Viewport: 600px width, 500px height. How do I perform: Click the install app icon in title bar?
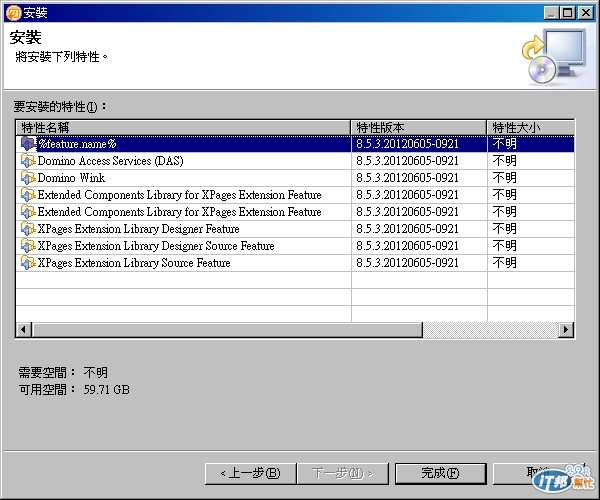(x=14, y=13)
